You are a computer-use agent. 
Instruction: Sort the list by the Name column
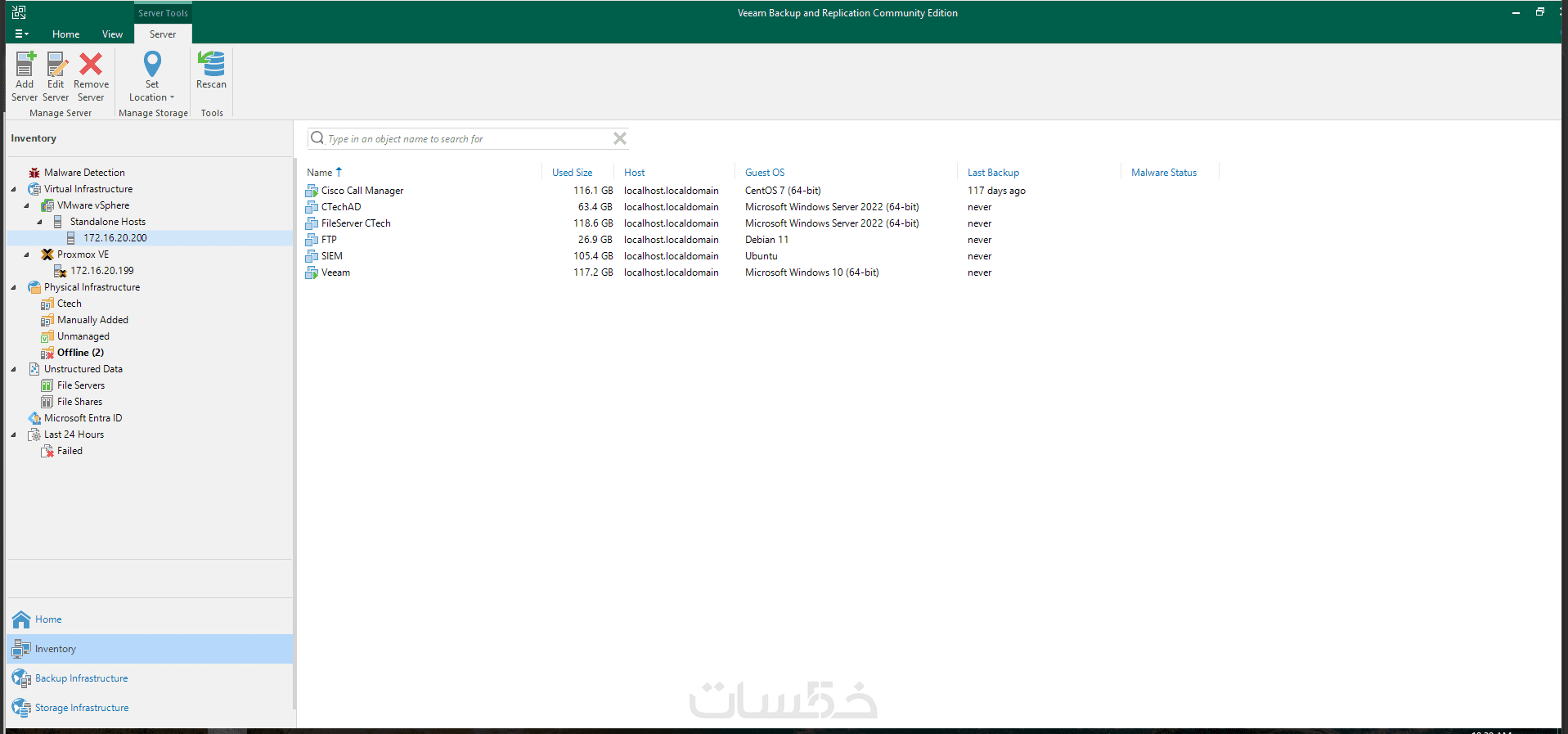pyautogui.click(x=320, y=173)
